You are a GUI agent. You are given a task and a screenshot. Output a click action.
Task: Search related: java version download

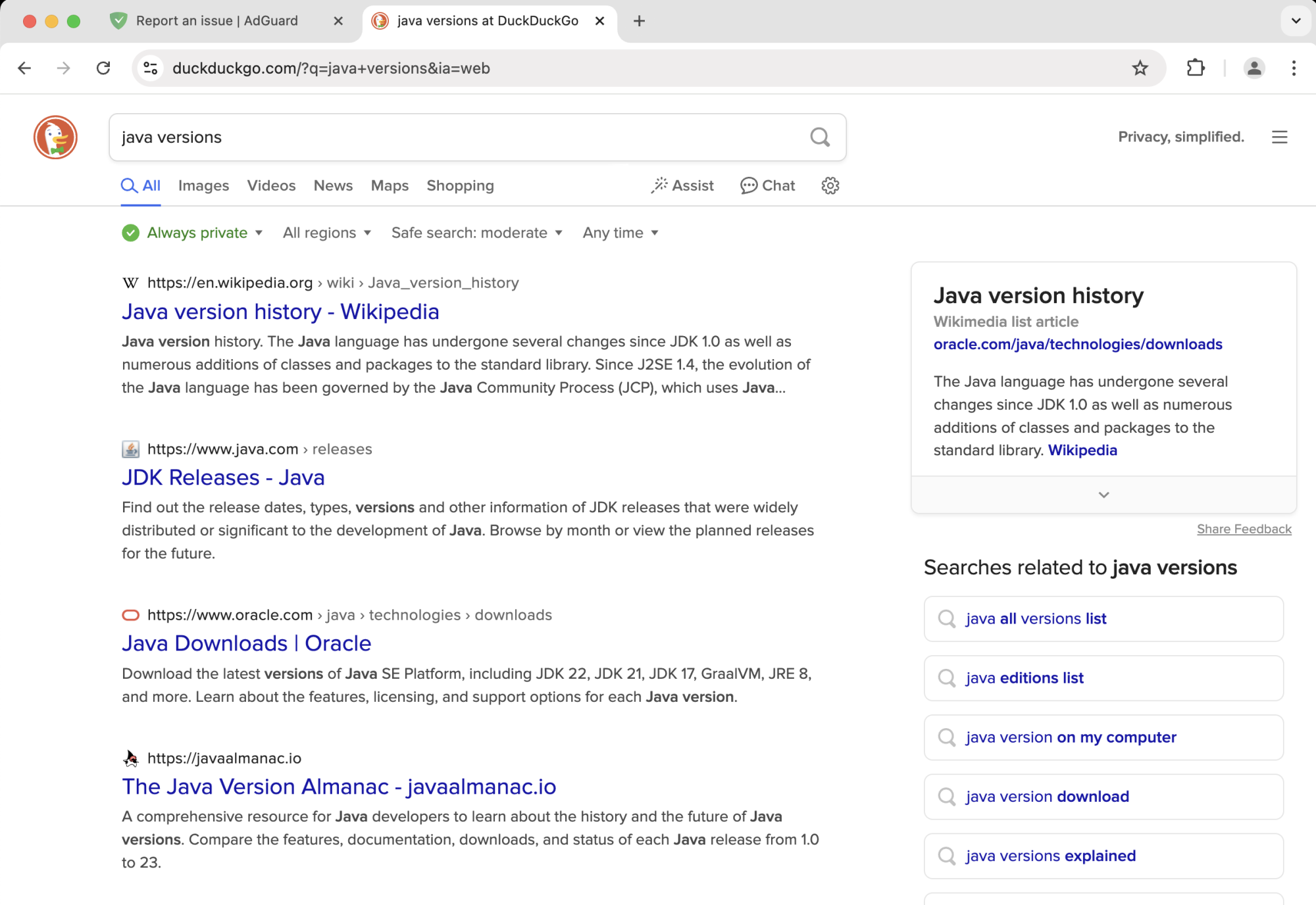click(1103, 796)
